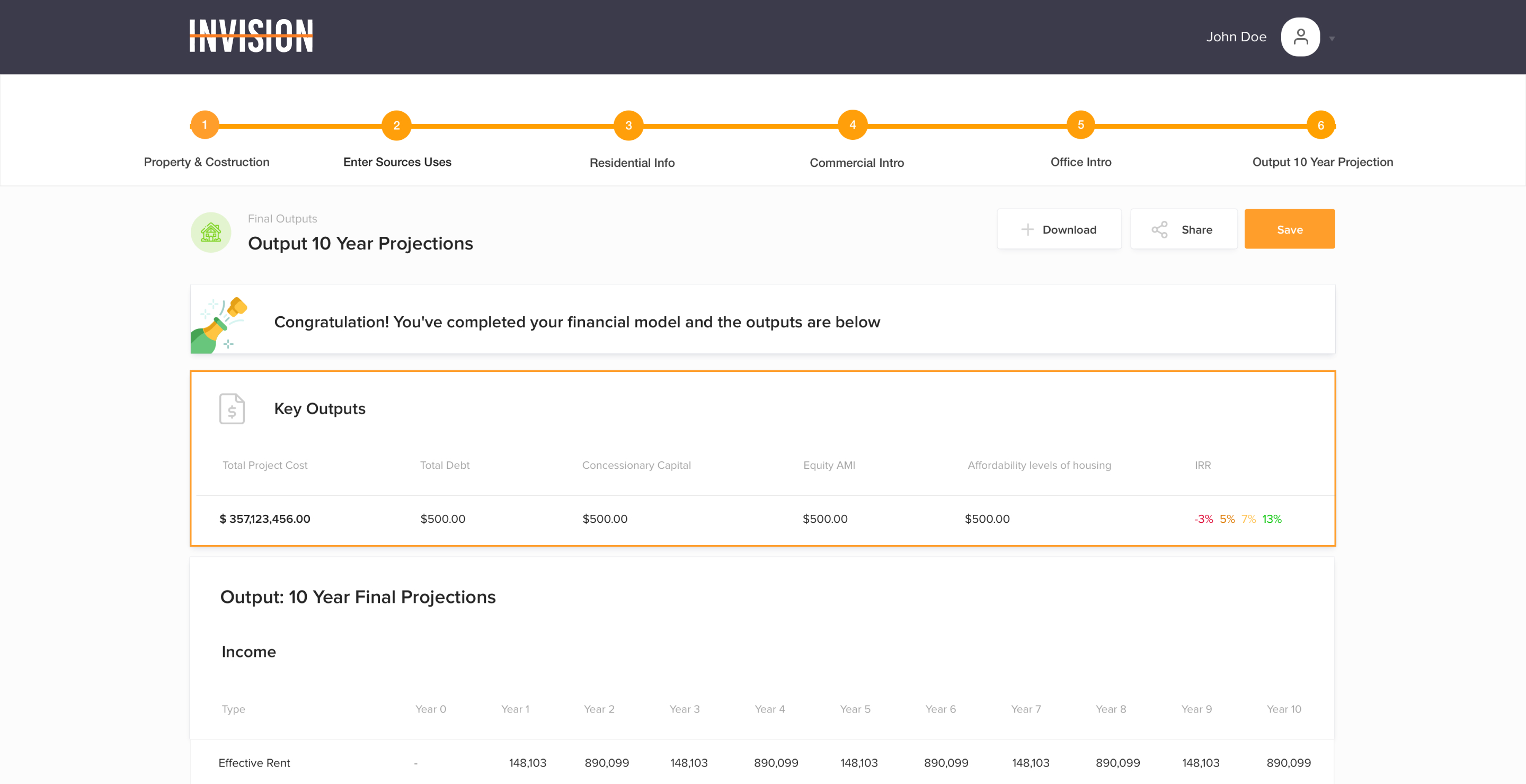
Task: Click the John Doe username
Action: [x=1236, y=37]
